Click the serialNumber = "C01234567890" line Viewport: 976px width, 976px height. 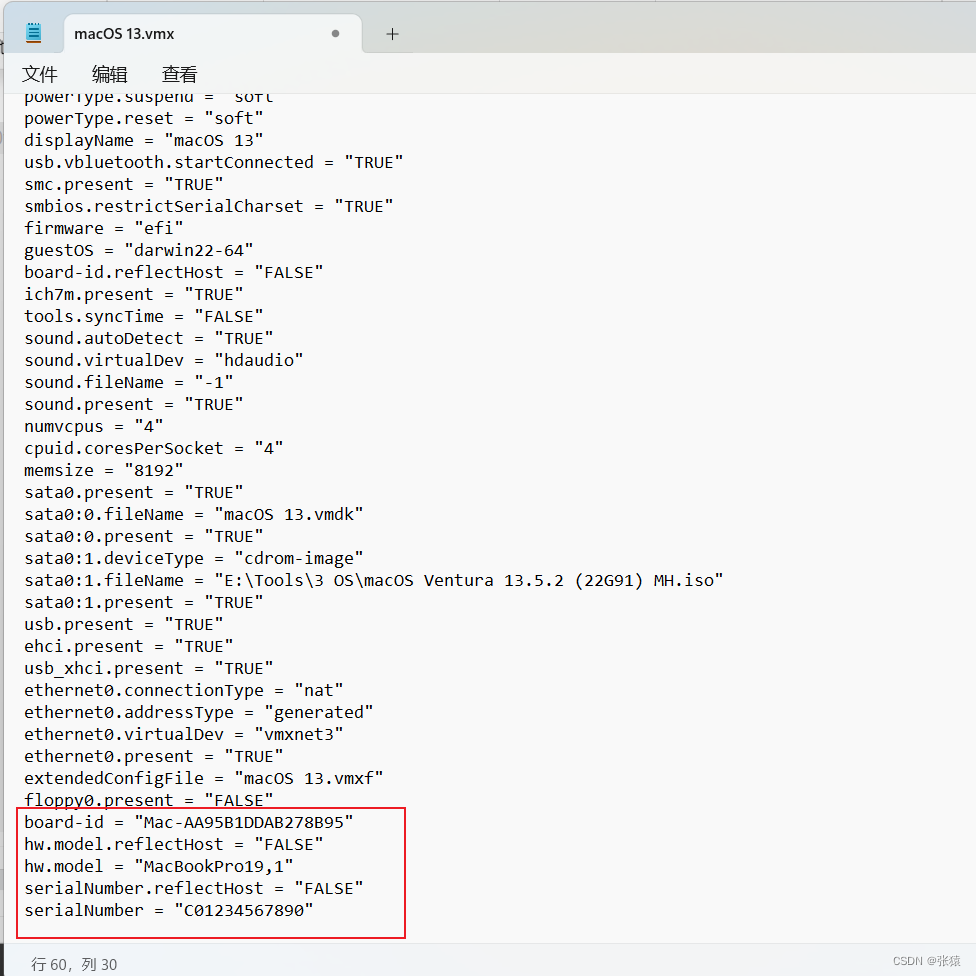(169, 910)
